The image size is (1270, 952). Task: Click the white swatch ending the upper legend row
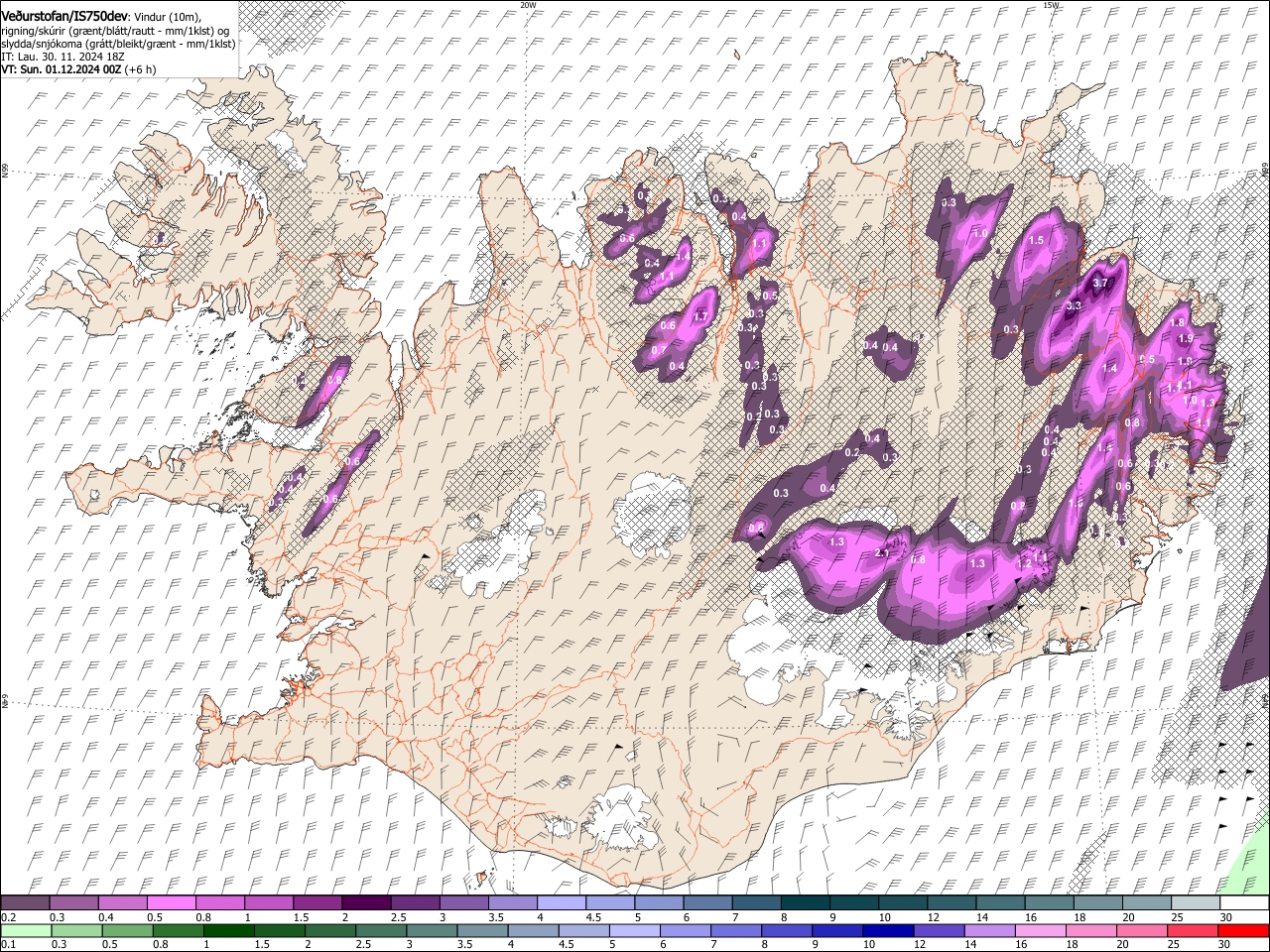pyautogui.click(x=1243, y=903)
